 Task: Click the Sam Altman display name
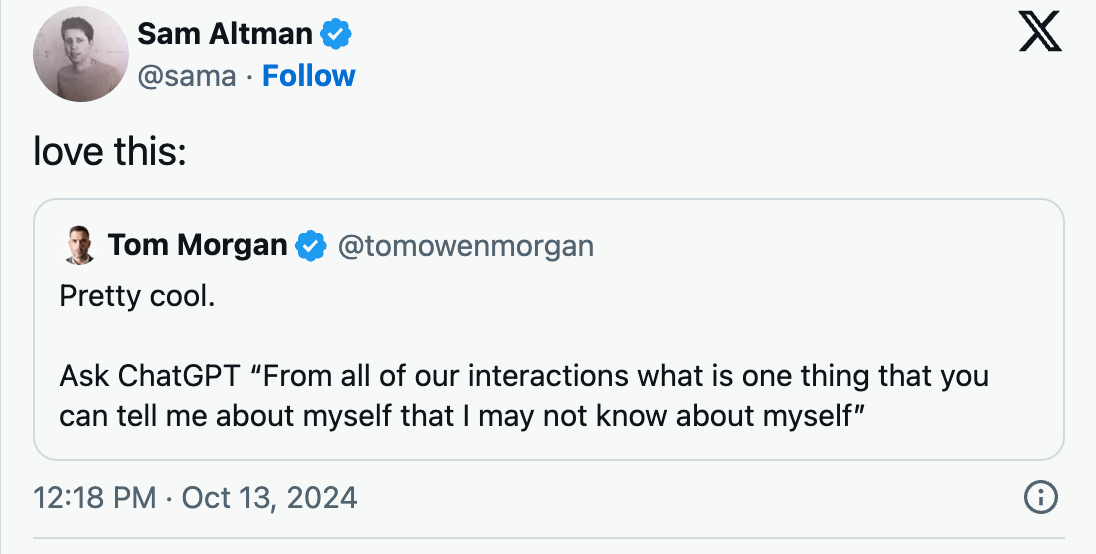(x=224, y=34)
